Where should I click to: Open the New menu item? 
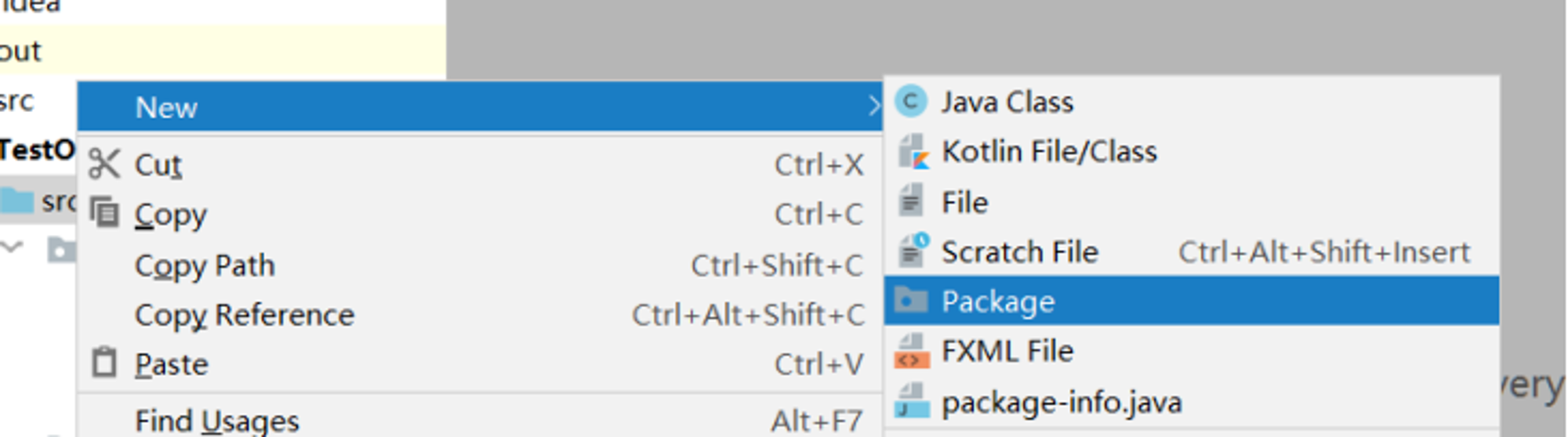(166, 107)
